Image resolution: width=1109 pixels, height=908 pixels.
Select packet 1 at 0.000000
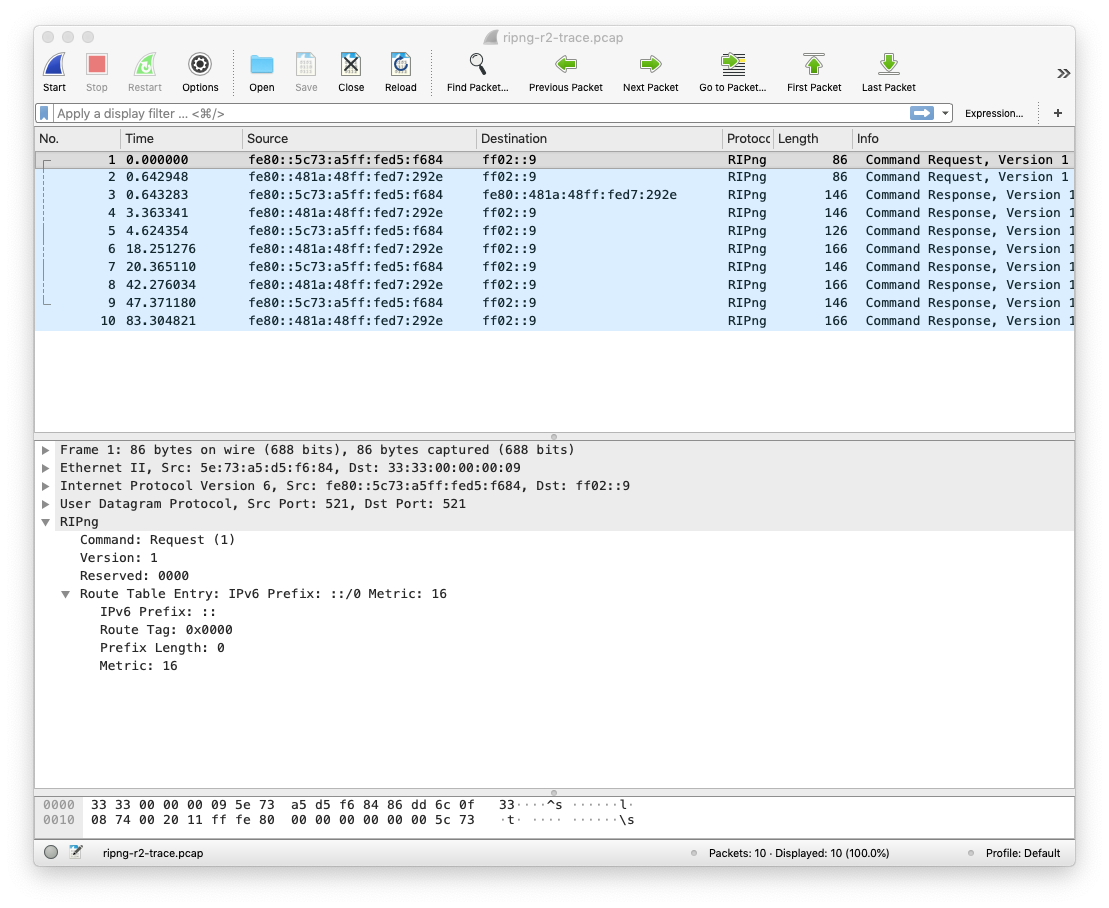pos(554,160)
